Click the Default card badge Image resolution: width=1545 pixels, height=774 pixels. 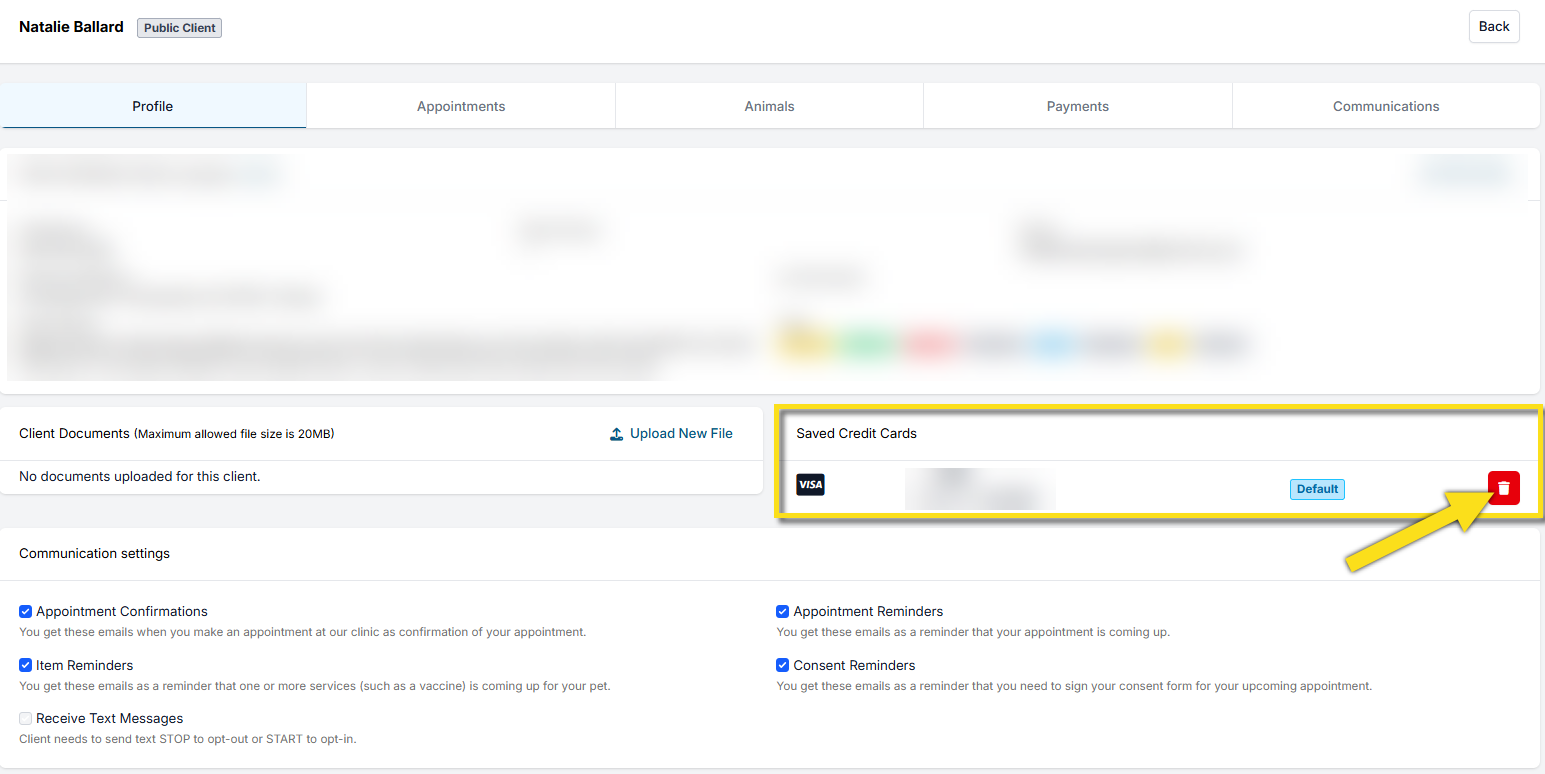(x=1317, y=489)
